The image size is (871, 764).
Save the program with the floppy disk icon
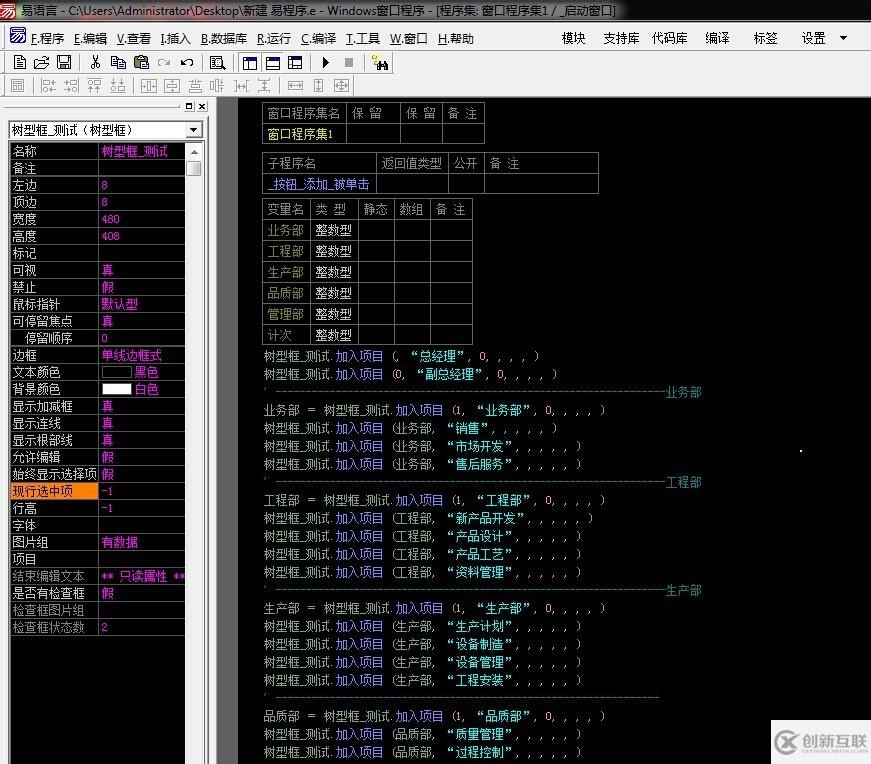click(64, 62)
